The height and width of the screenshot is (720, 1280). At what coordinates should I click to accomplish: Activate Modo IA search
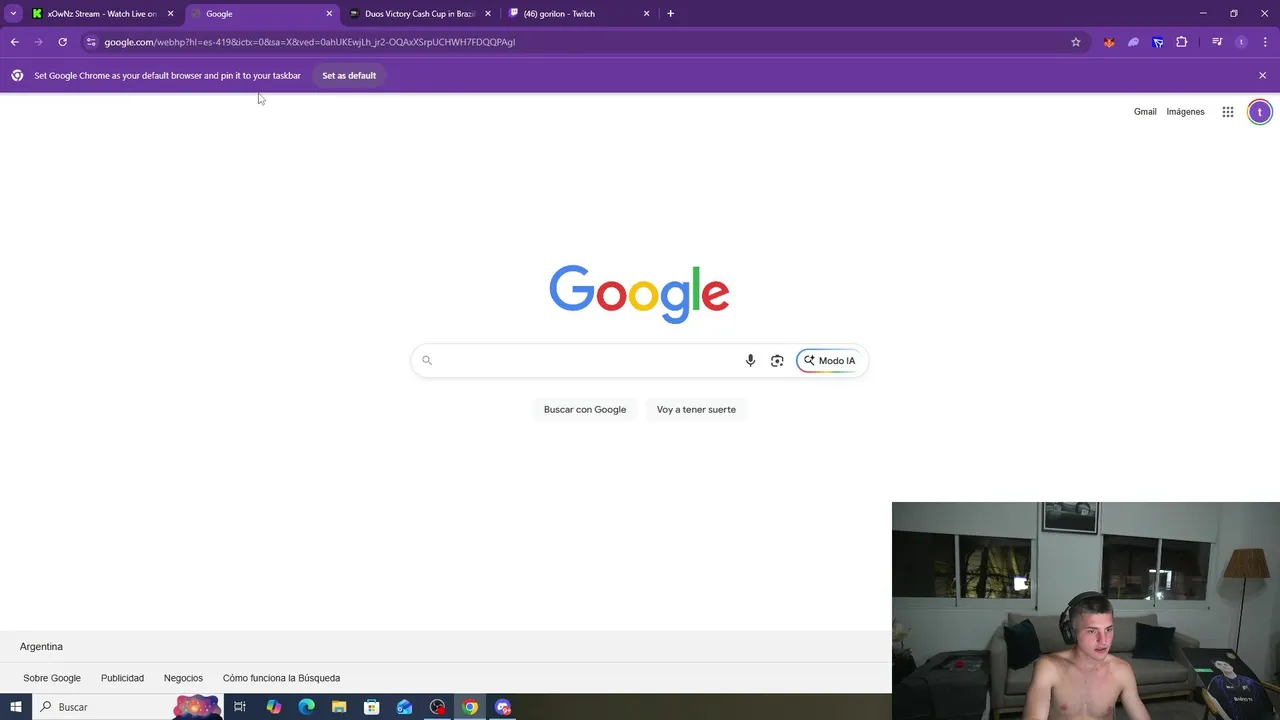click(x=829, y=361)
